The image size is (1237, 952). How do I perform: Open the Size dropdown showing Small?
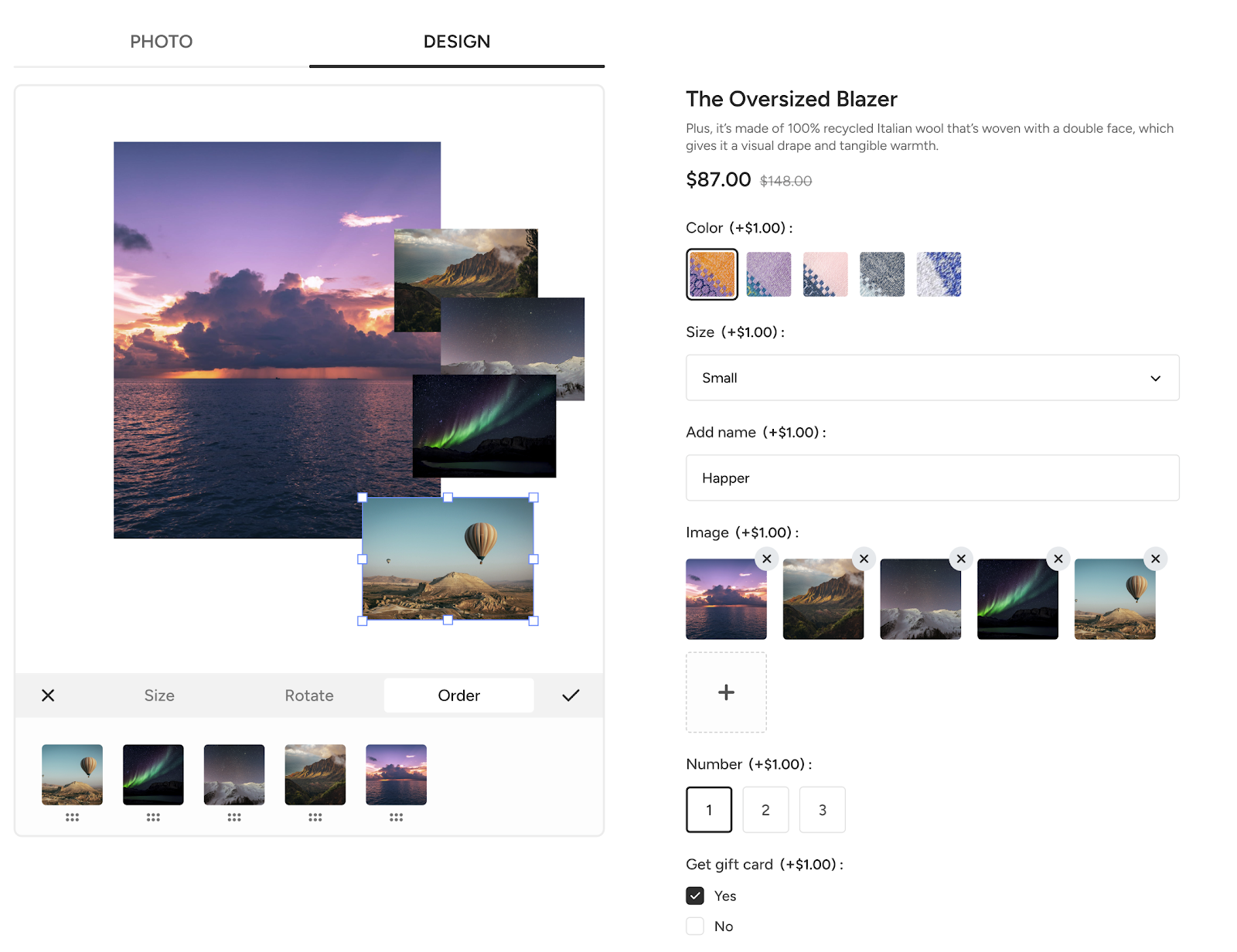pos(932,378)
